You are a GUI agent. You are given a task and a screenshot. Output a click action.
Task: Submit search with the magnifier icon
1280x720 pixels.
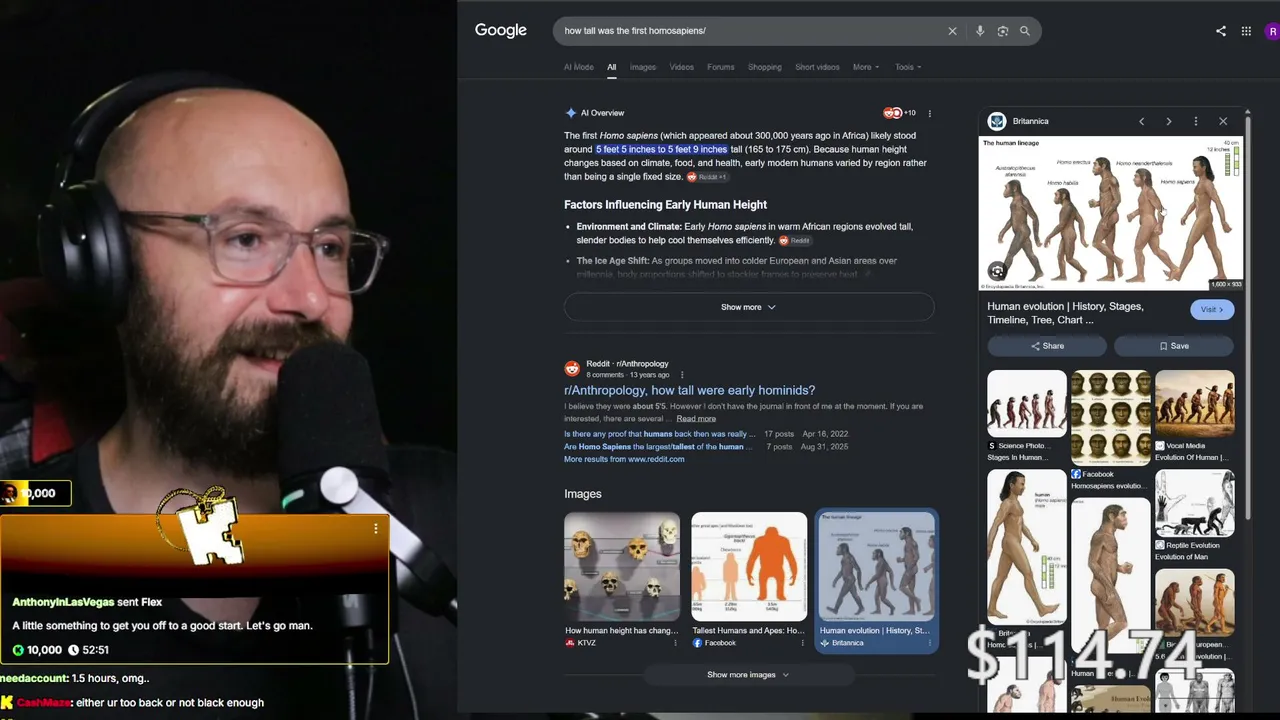(1025, 31)
